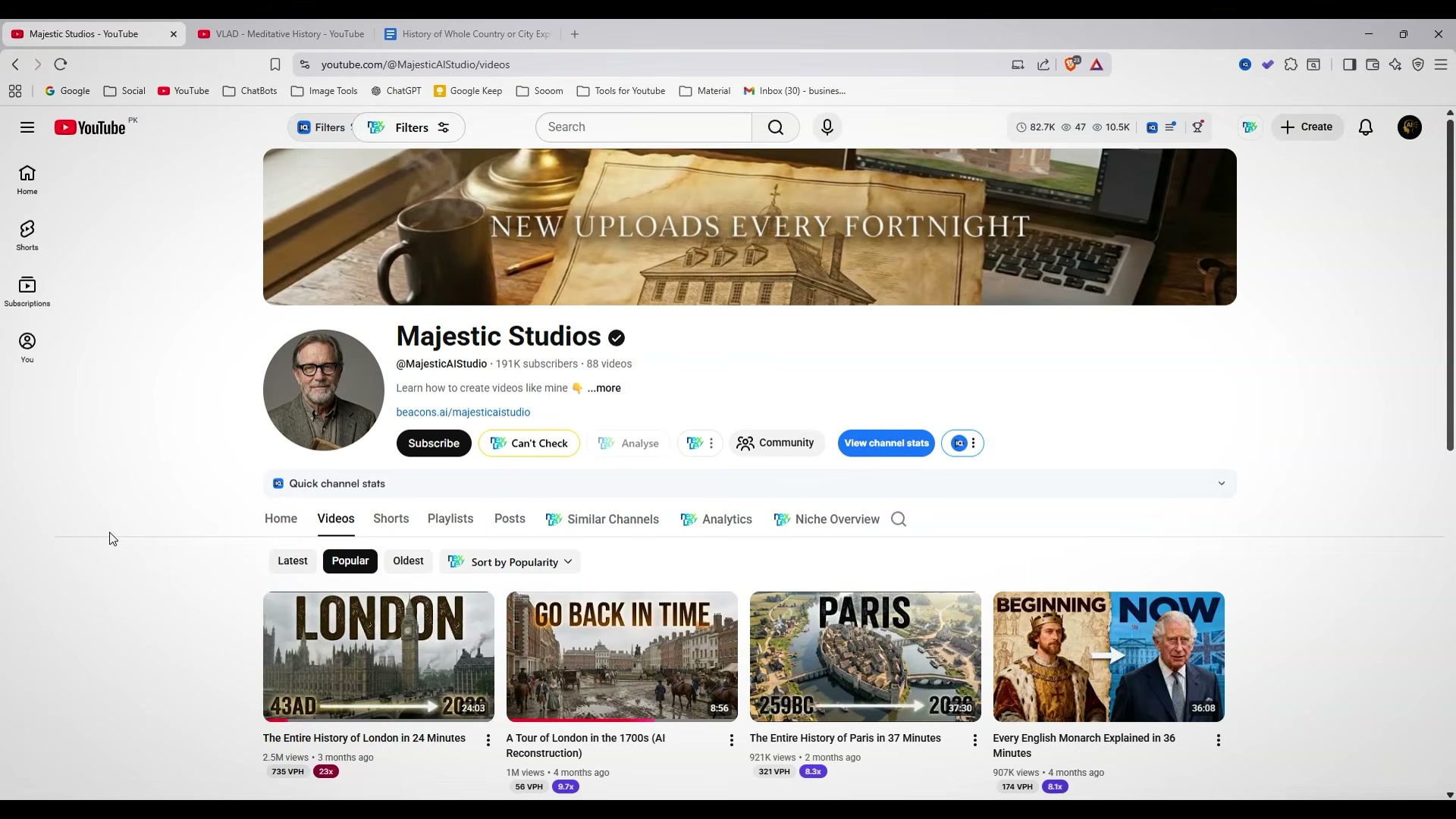This screenshot has height=819, width=1456.
Task: Search within the channel using magnifier icon
Action: point(899,519)
